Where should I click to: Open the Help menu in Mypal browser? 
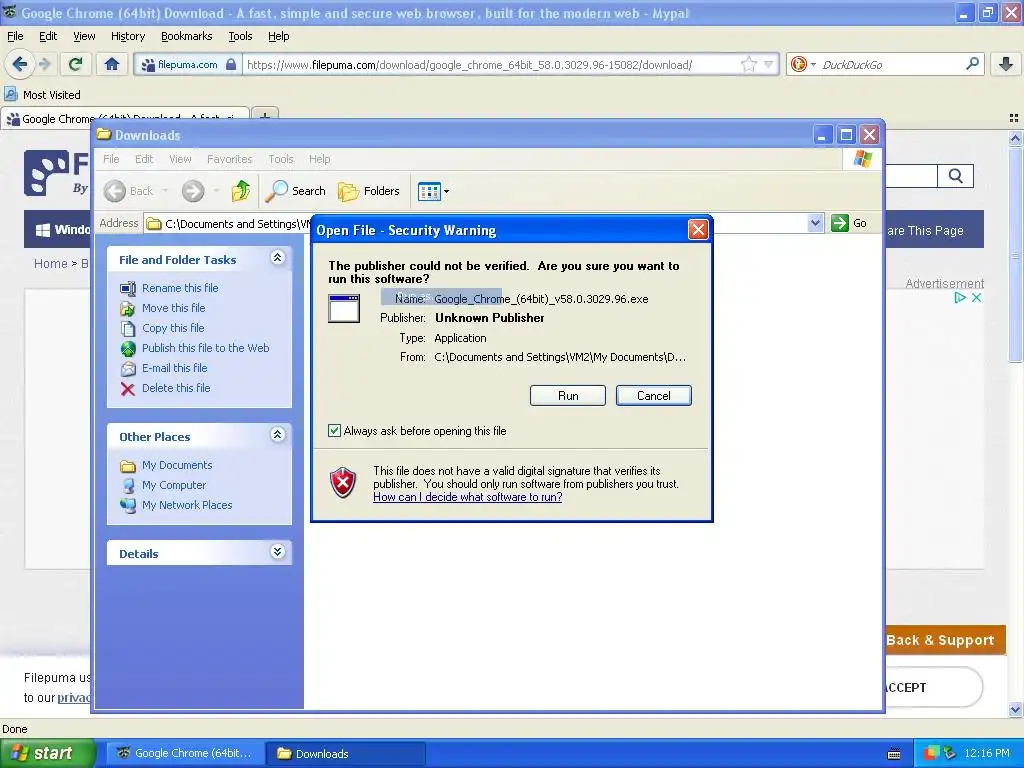278,36
